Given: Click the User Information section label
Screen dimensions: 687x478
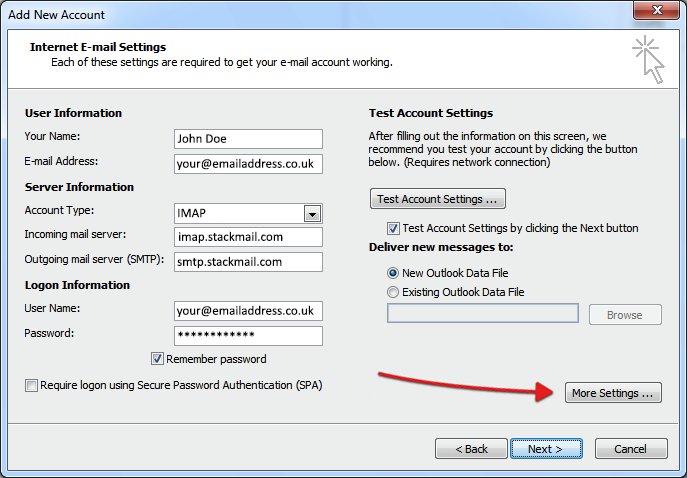Looking at the screenshot, I should (x=73, y=113).
